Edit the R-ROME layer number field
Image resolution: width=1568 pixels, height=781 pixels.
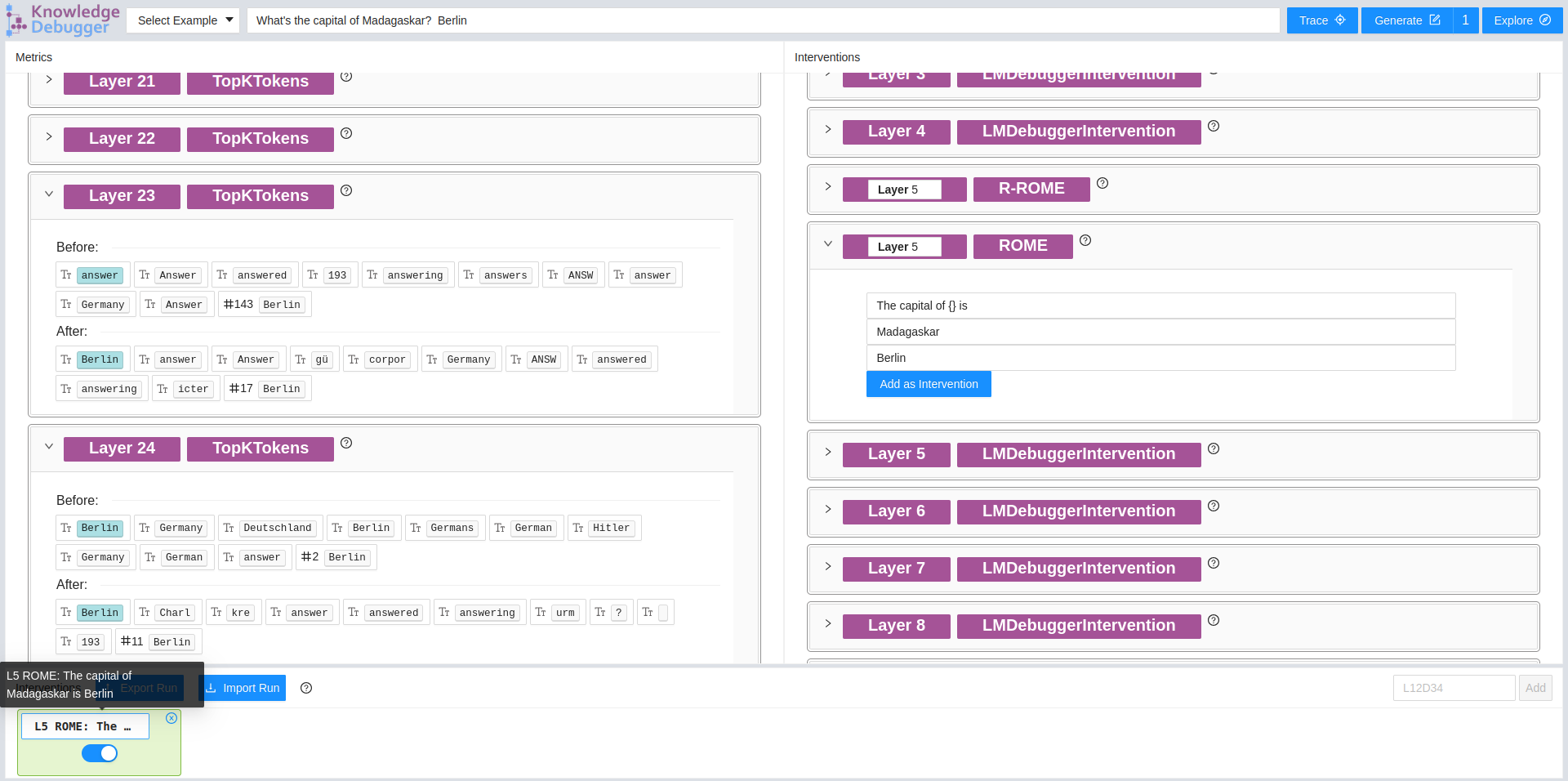[x=905, y=190]
